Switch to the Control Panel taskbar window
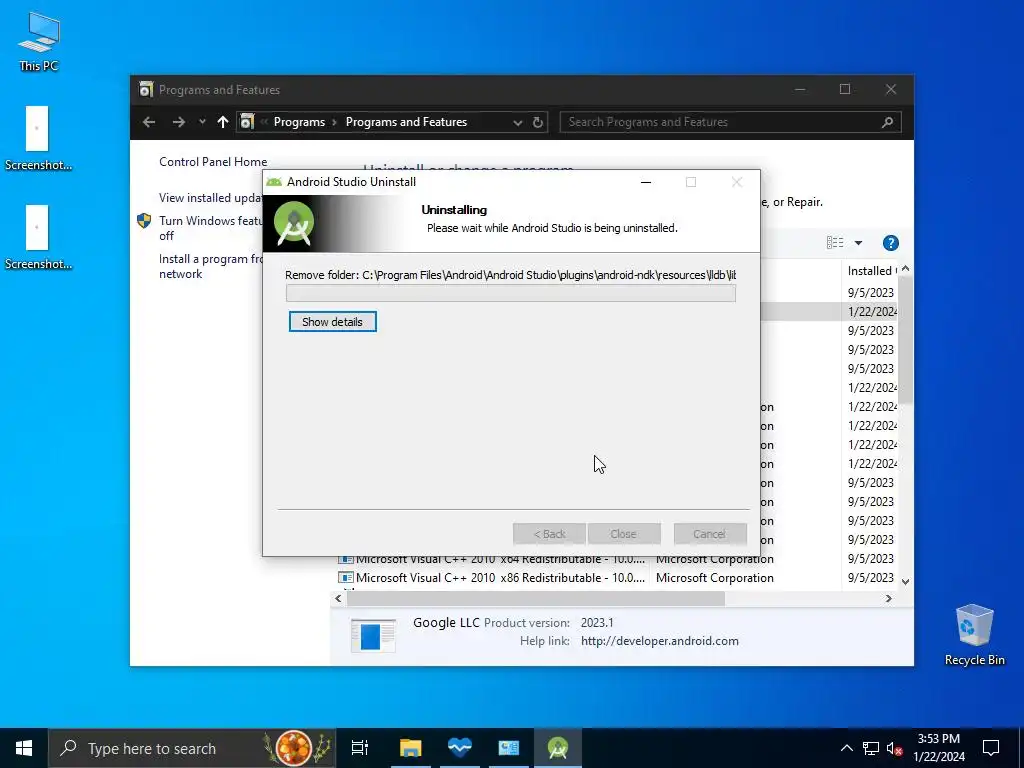 (x=509, y=748)
